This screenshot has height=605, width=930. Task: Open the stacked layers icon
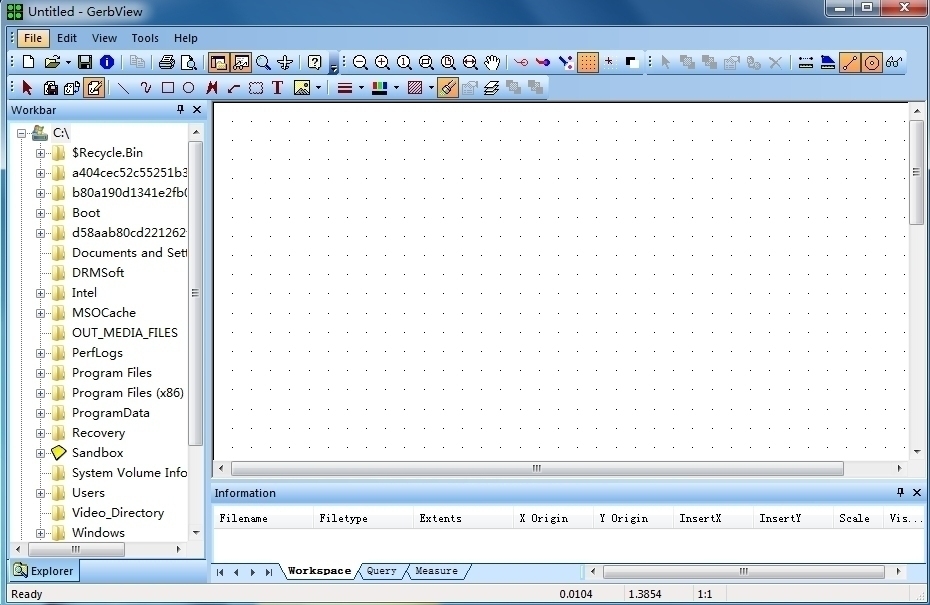pyautogui.click(x=492, y=88)
